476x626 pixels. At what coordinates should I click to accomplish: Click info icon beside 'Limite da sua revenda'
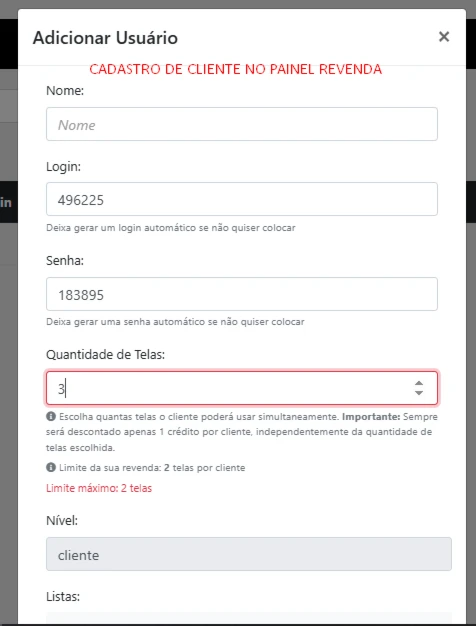pos(51,467)
